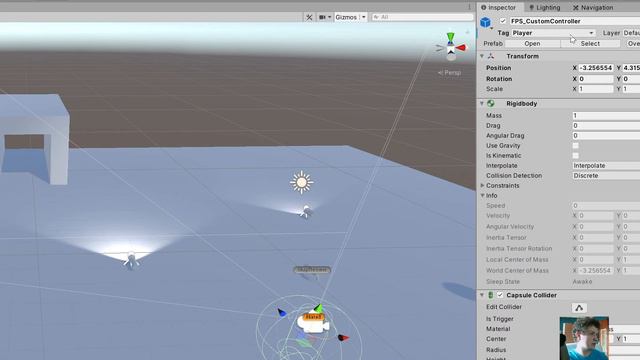Click the Rotation X field
The image size is (640, 360).
click(x=596, y=79)
